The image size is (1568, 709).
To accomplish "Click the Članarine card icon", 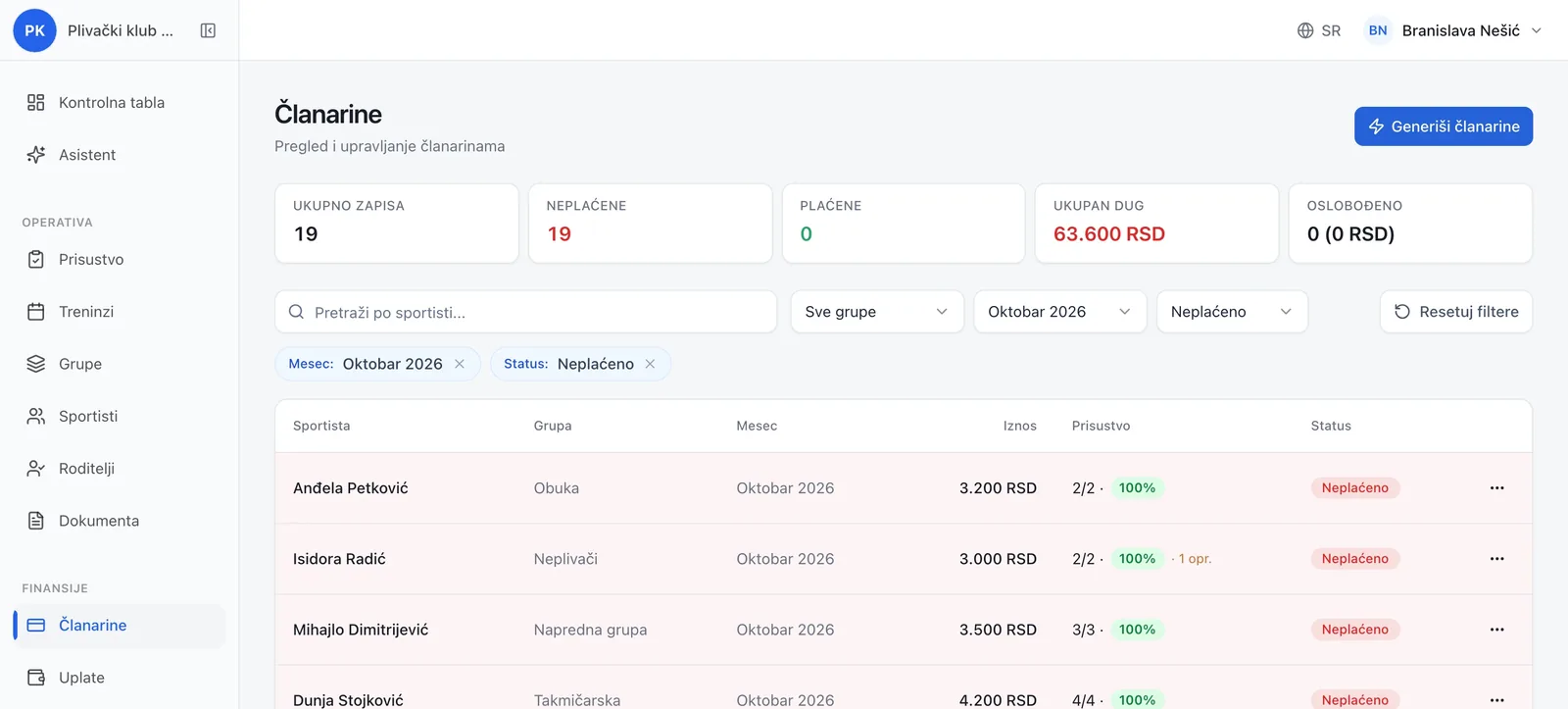I will point(36,625).
